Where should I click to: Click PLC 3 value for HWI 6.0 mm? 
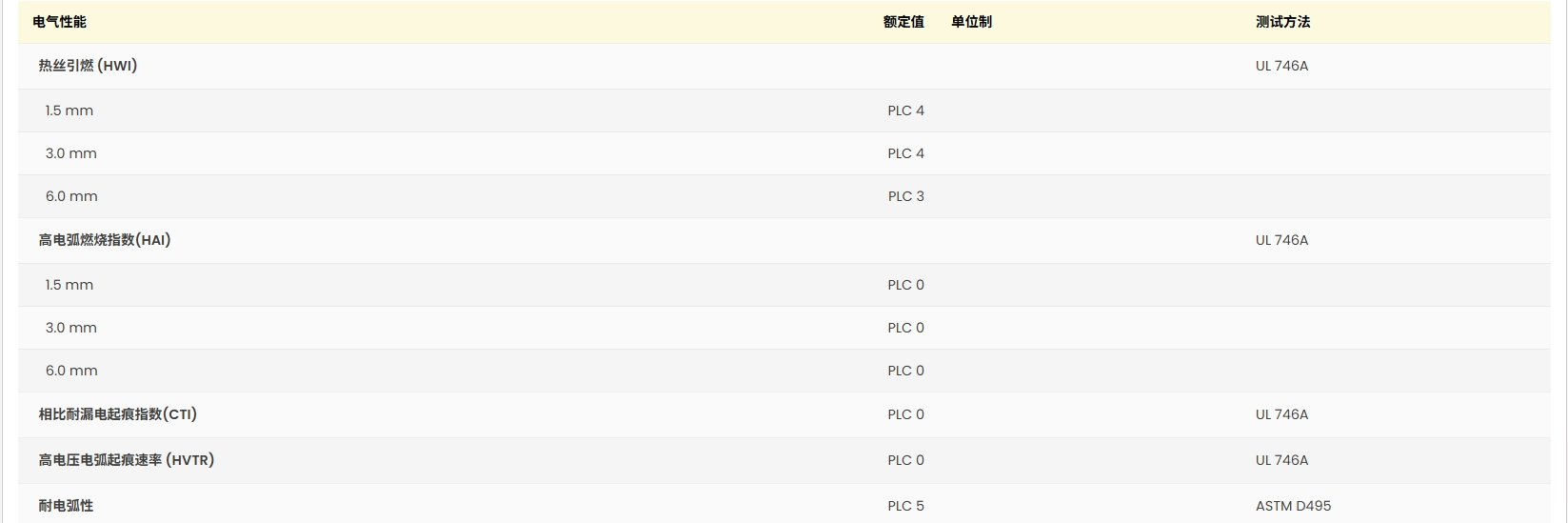(x=905, y=196)
